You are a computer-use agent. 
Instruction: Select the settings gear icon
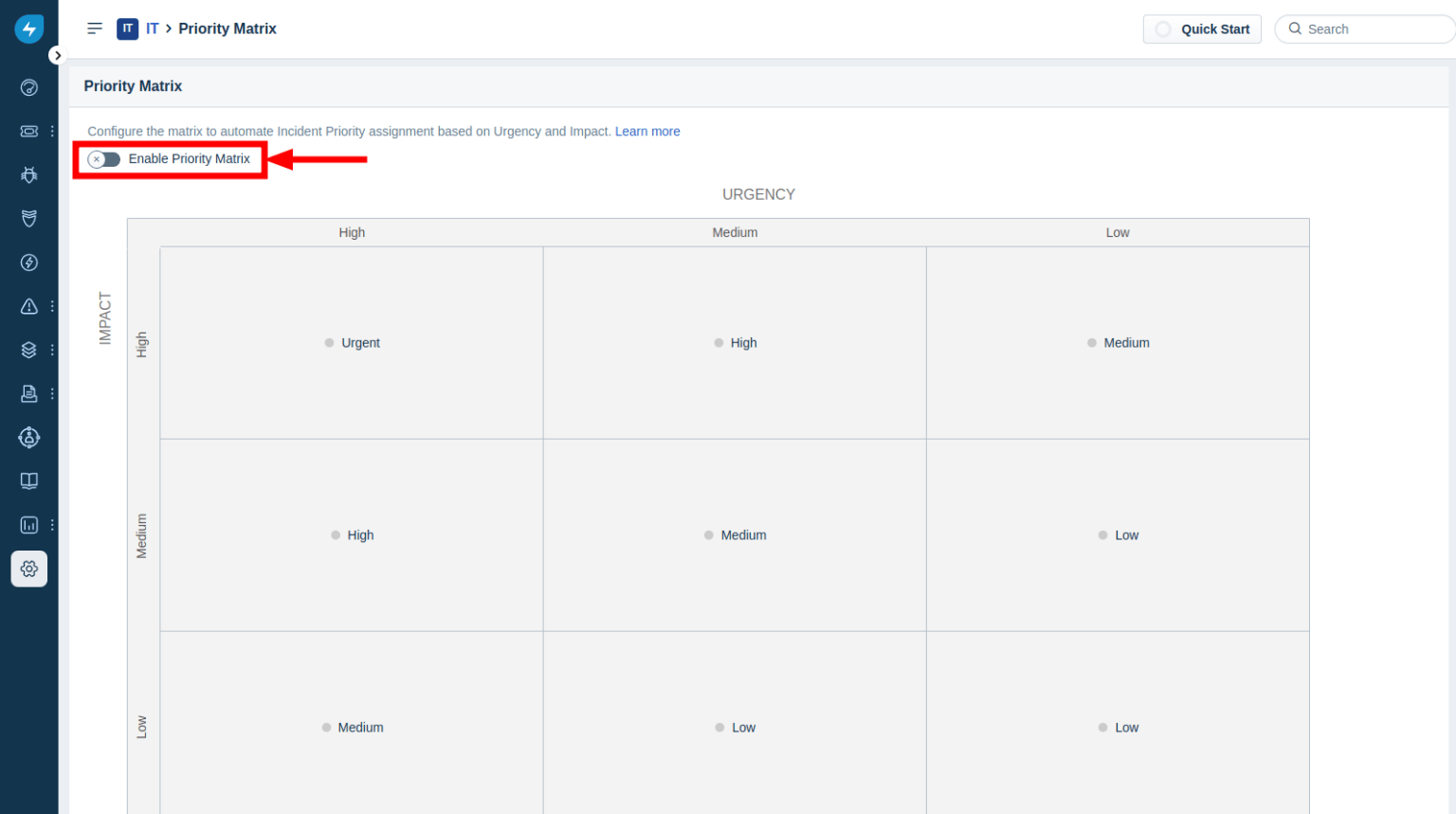28,569
